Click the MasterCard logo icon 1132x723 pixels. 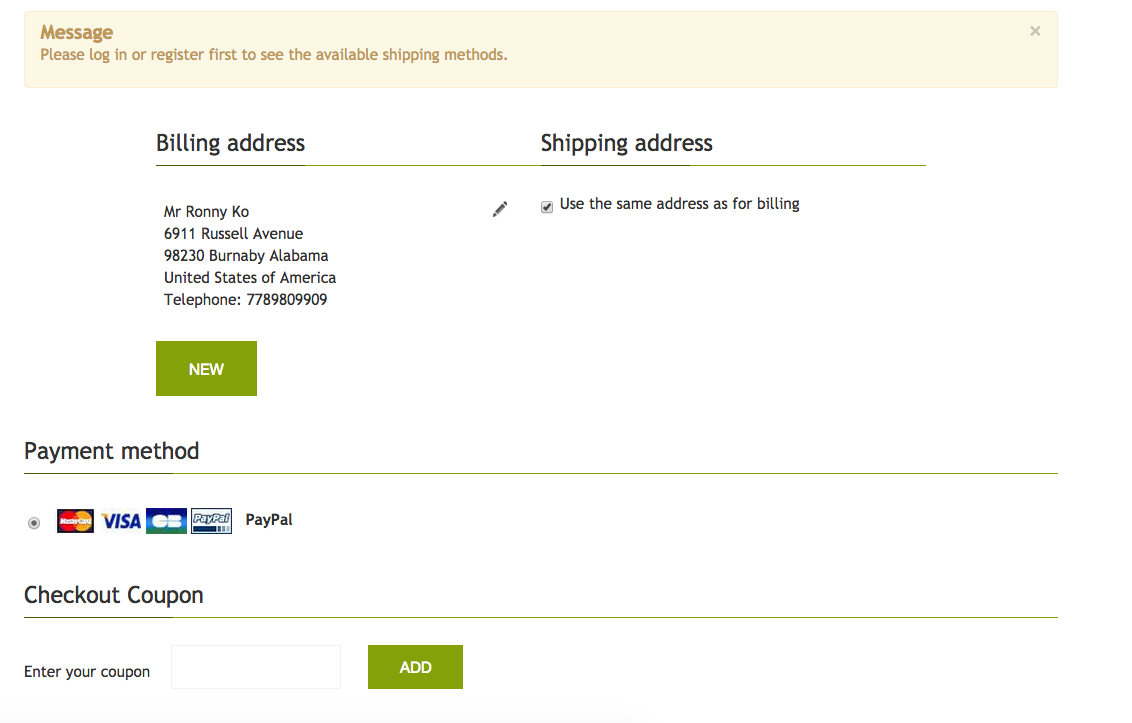pos(76,521)
